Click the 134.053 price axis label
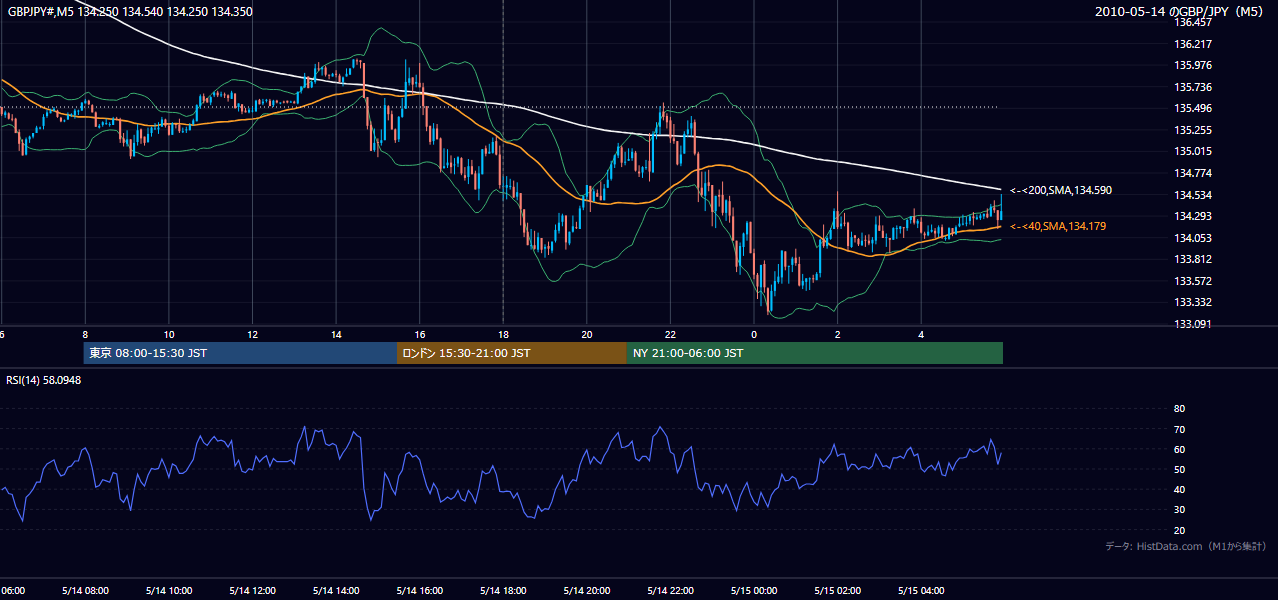 click(1193, 238)
